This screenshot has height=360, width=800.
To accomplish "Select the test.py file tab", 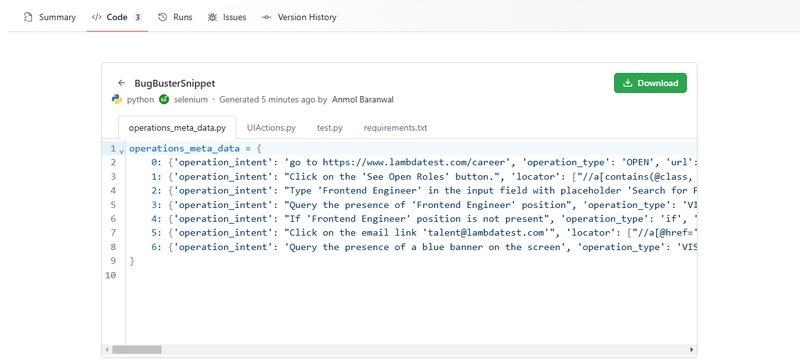I will [x=330, y=128].
